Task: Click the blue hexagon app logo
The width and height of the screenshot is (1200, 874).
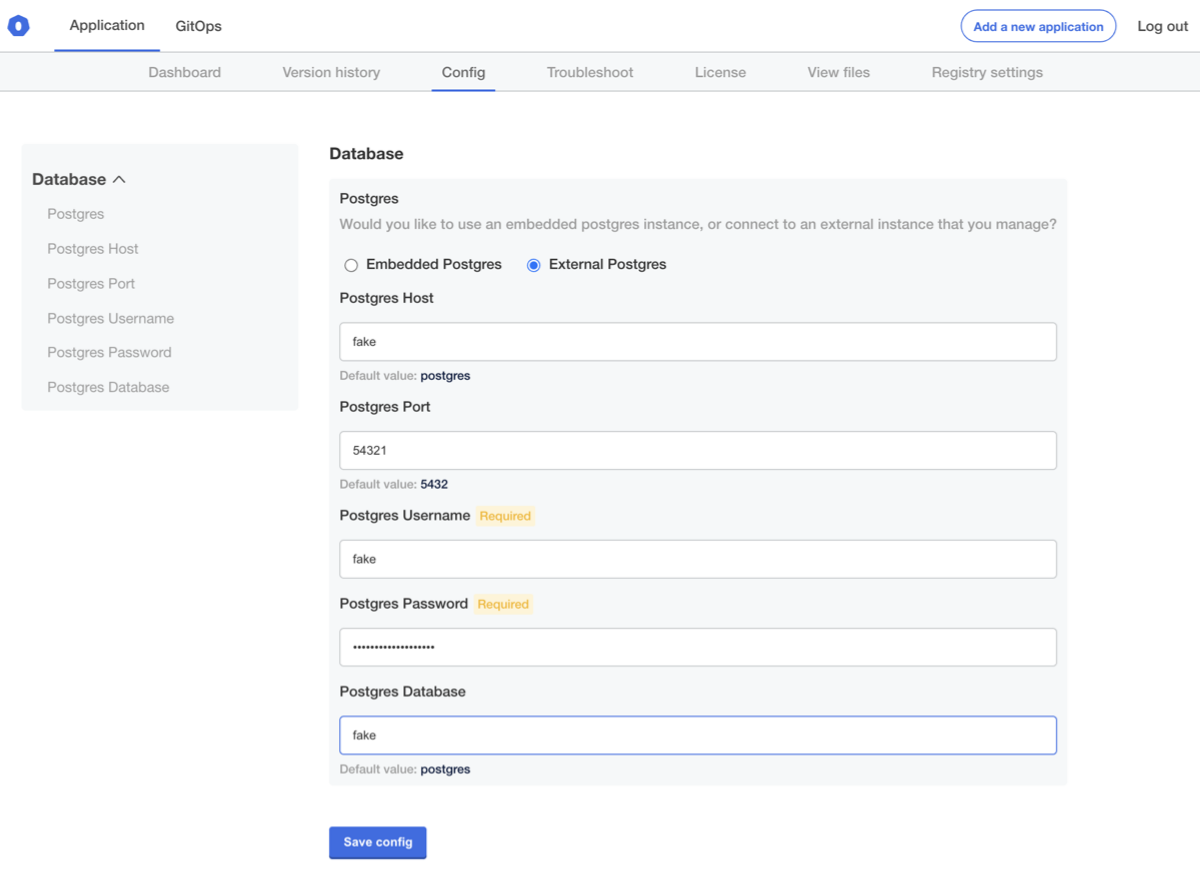Action: 19,26
